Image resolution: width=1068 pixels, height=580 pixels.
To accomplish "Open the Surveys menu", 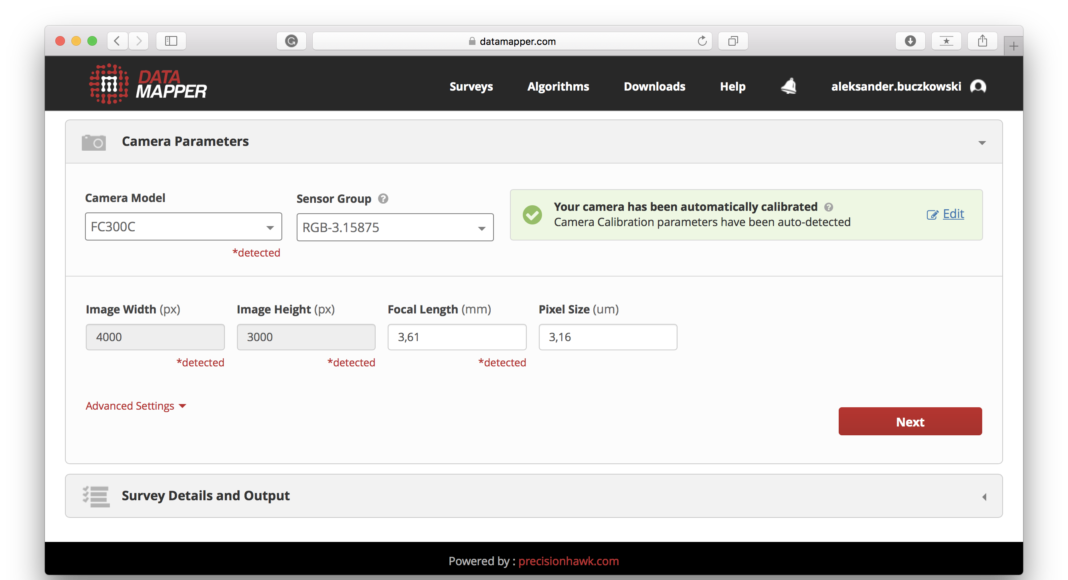I will coord(471,87).
